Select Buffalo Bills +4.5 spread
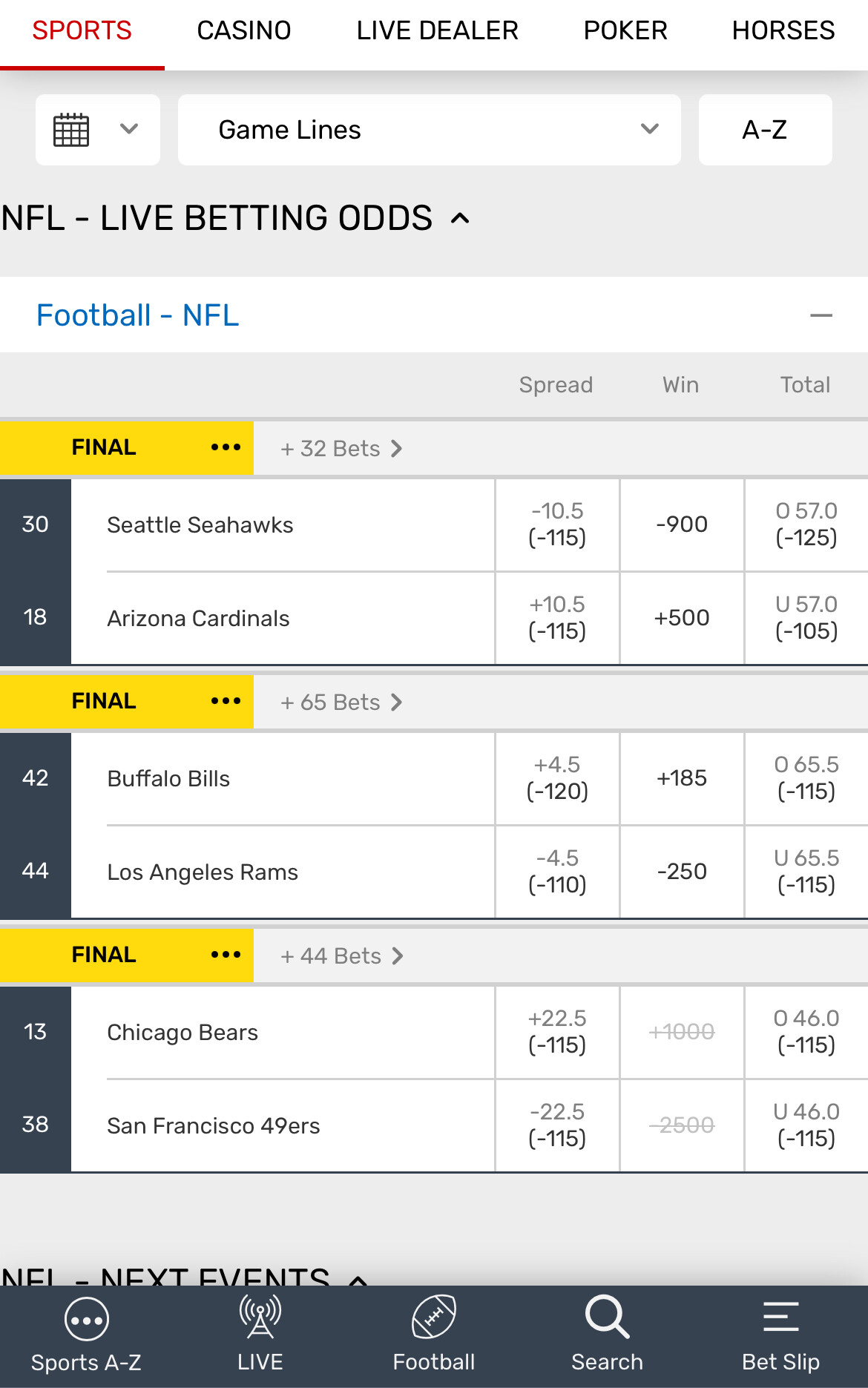Image resolution: width=868 pixels, height=1388 pixels. point(557,778)
